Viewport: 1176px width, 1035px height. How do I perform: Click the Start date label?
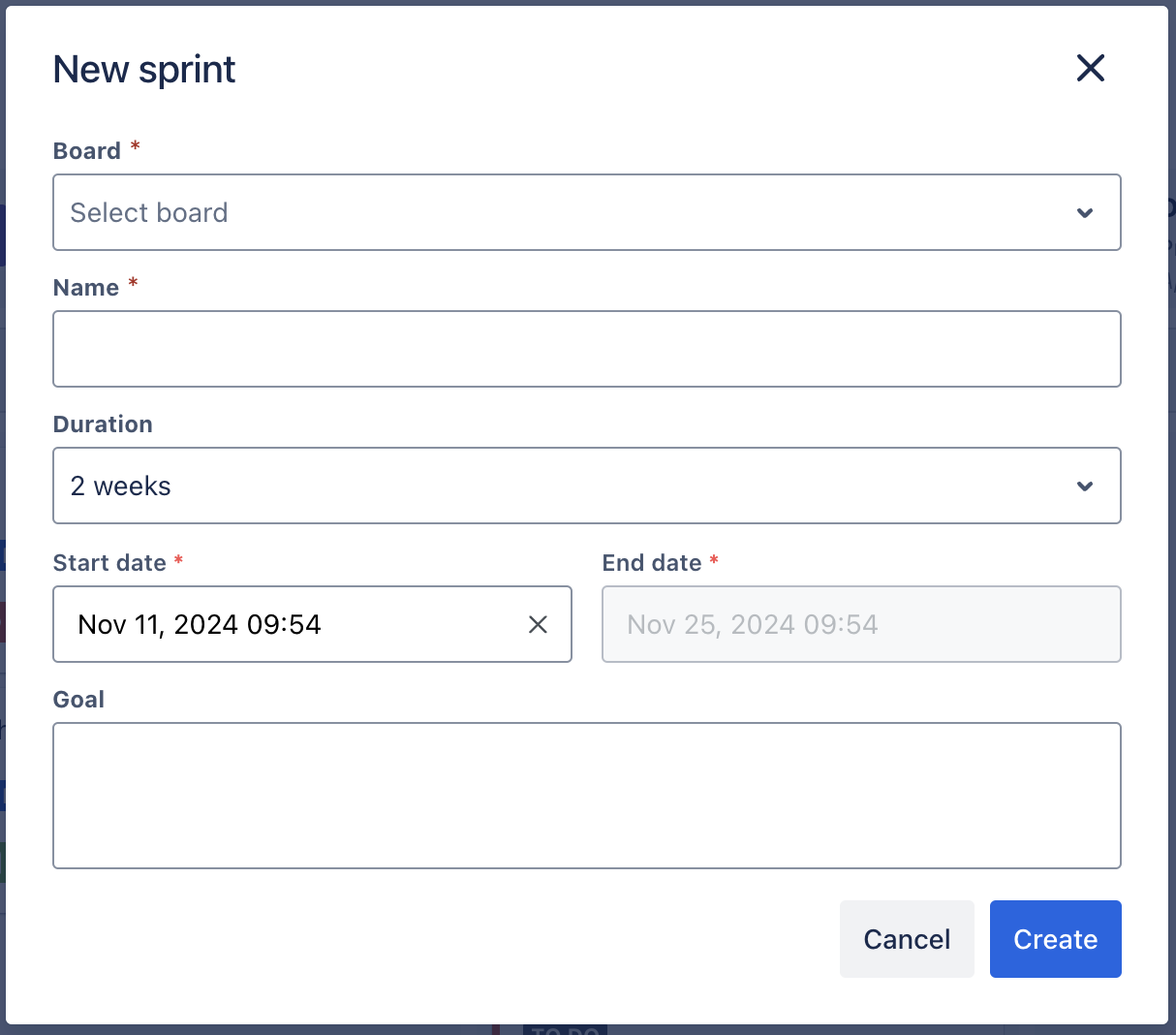(x=109, y=563)
